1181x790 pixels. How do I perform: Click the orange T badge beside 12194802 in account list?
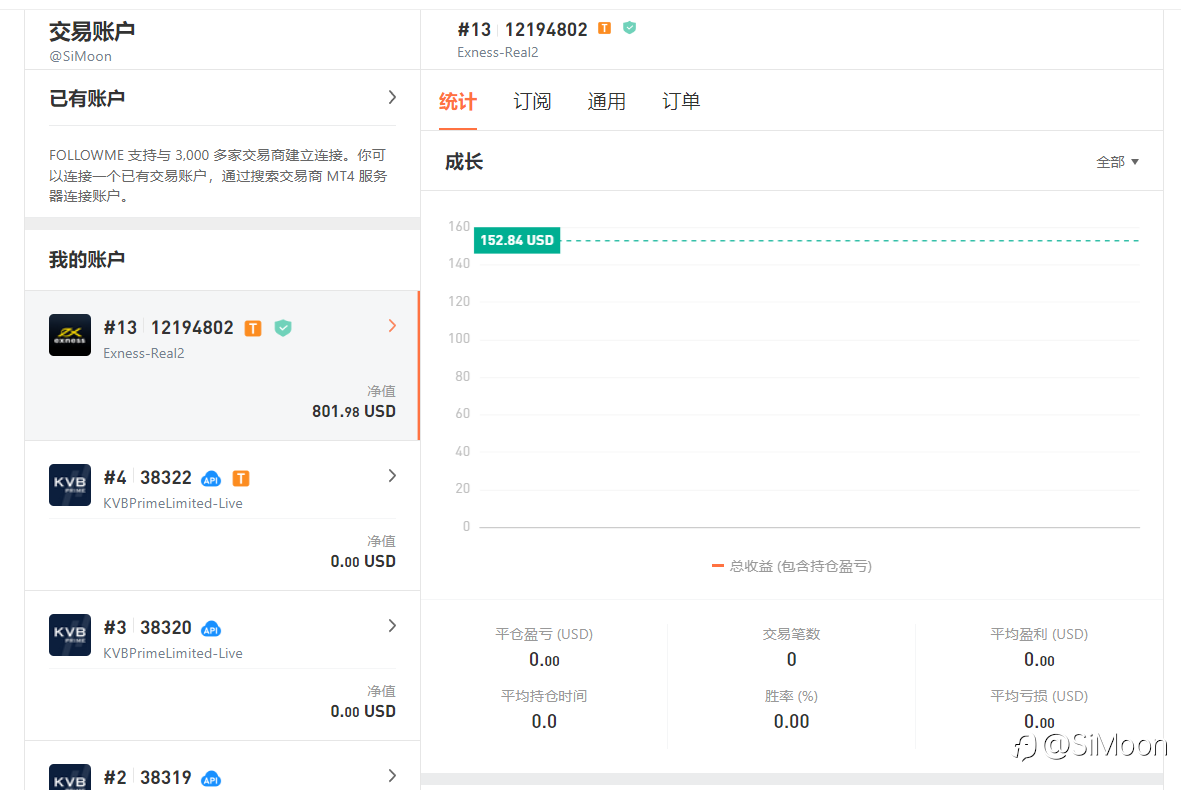click(253, 328)
